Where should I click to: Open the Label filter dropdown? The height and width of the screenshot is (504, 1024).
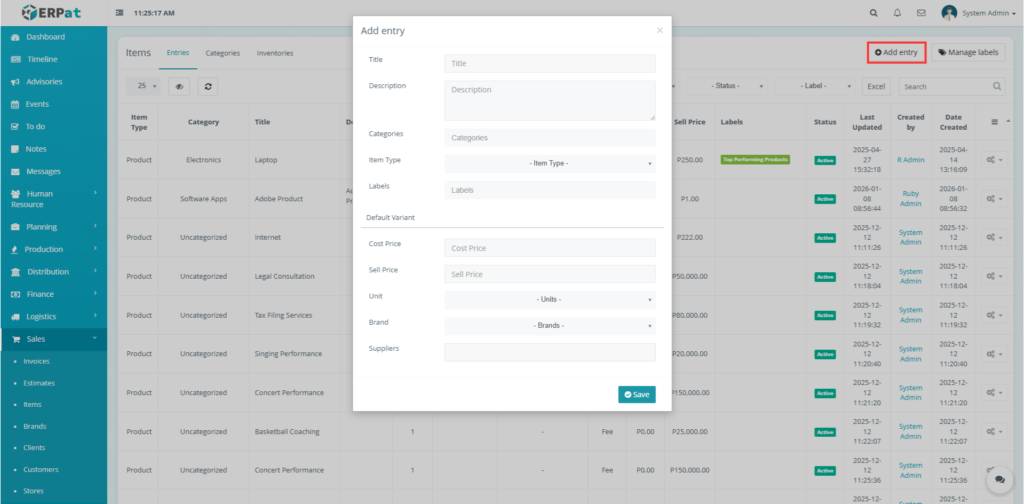click(x=816, y=86)
